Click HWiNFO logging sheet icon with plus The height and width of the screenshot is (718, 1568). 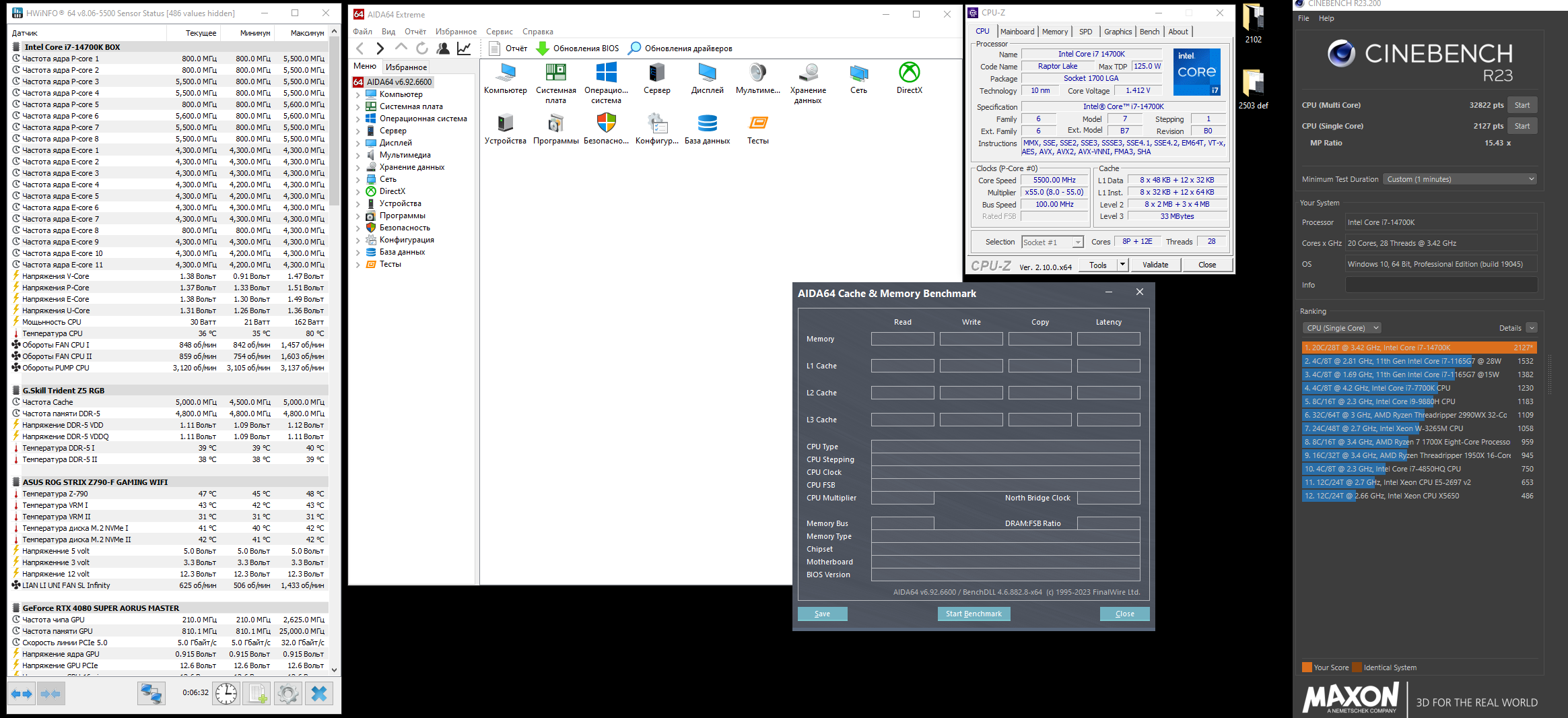(x=257, y=694)
